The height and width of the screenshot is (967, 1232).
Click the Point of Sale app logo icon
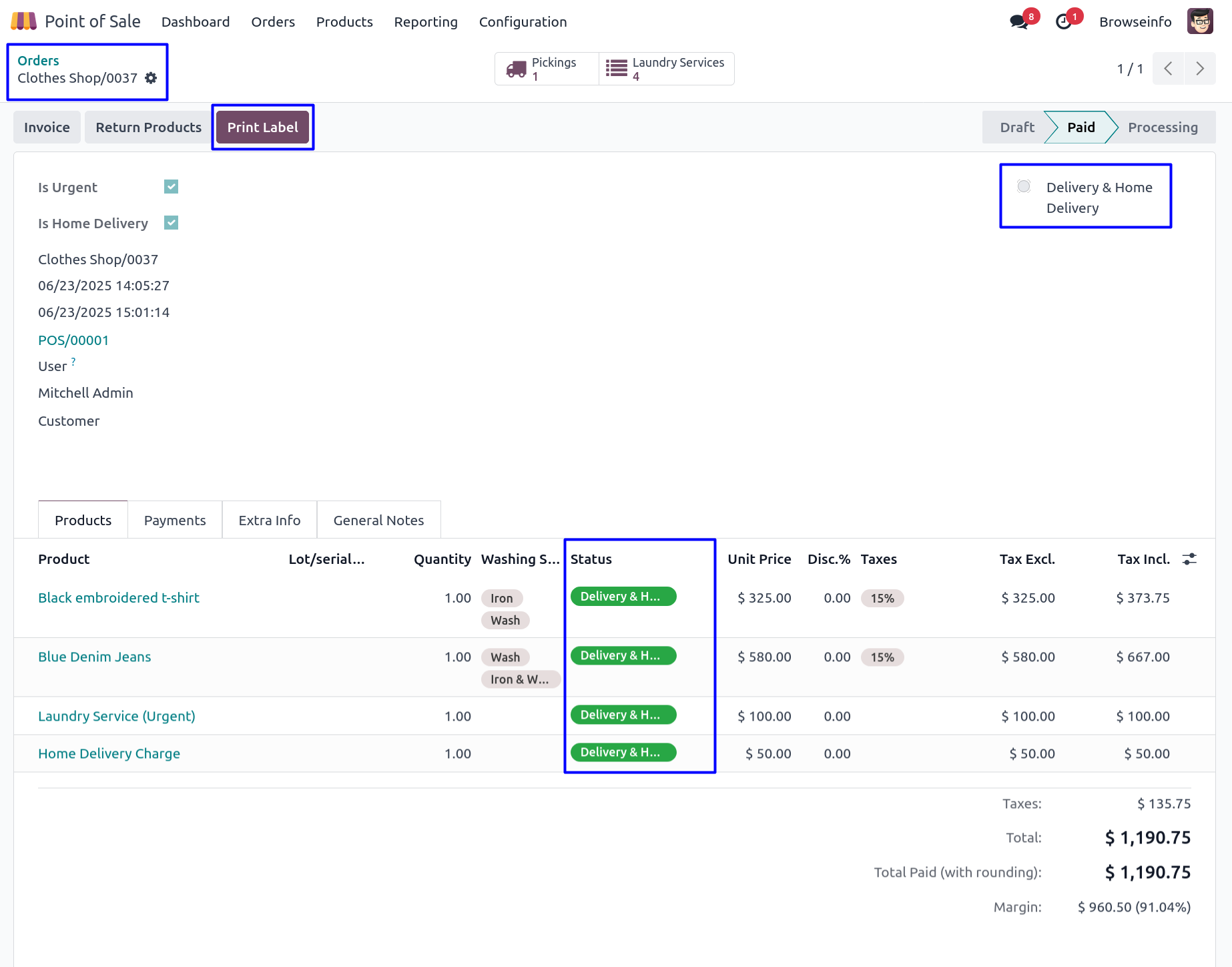23,21
